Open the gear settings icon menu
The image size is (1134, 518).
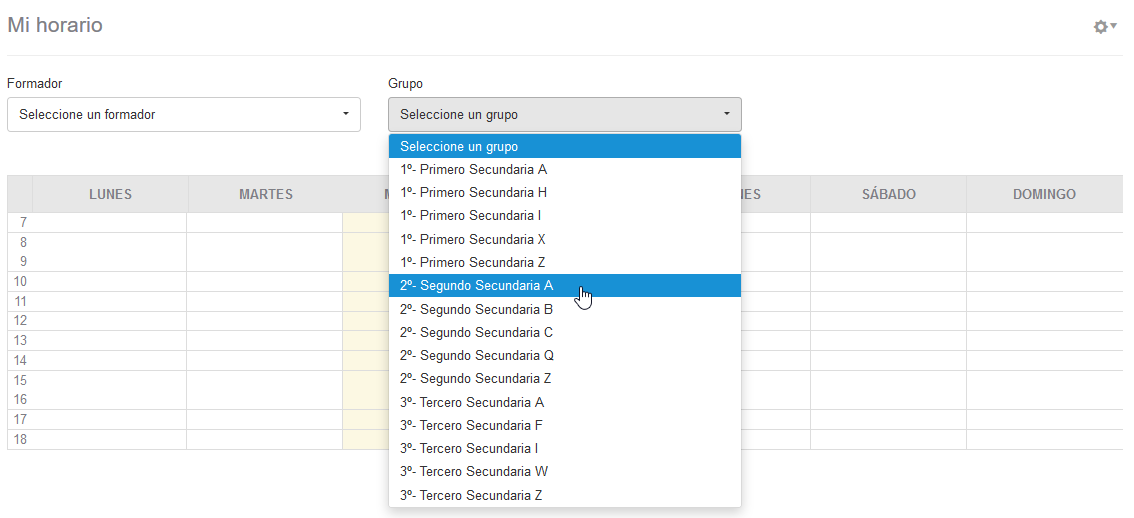tap(1104, 27)
